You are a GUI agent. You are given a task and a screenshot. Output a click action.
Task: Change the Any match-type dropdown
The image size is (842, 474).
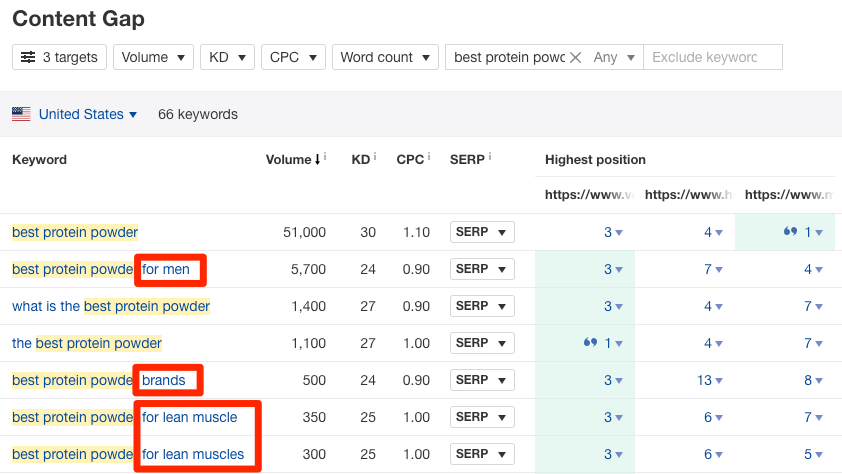(614, 58)
